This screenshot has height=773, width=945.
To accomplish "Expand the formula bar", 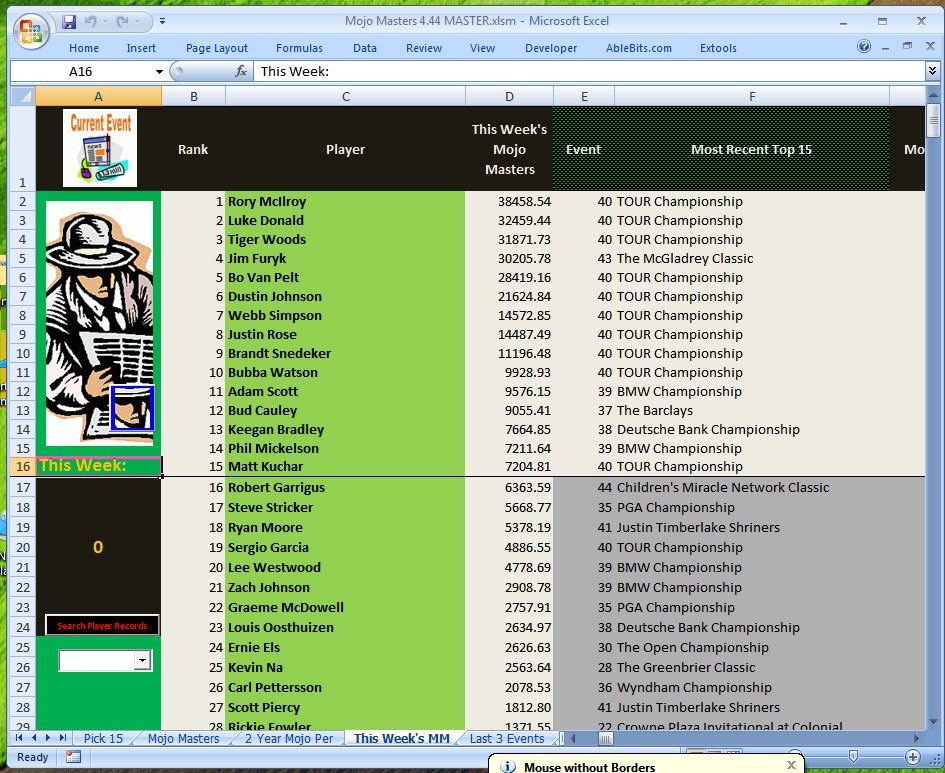I will pos(932,71).
